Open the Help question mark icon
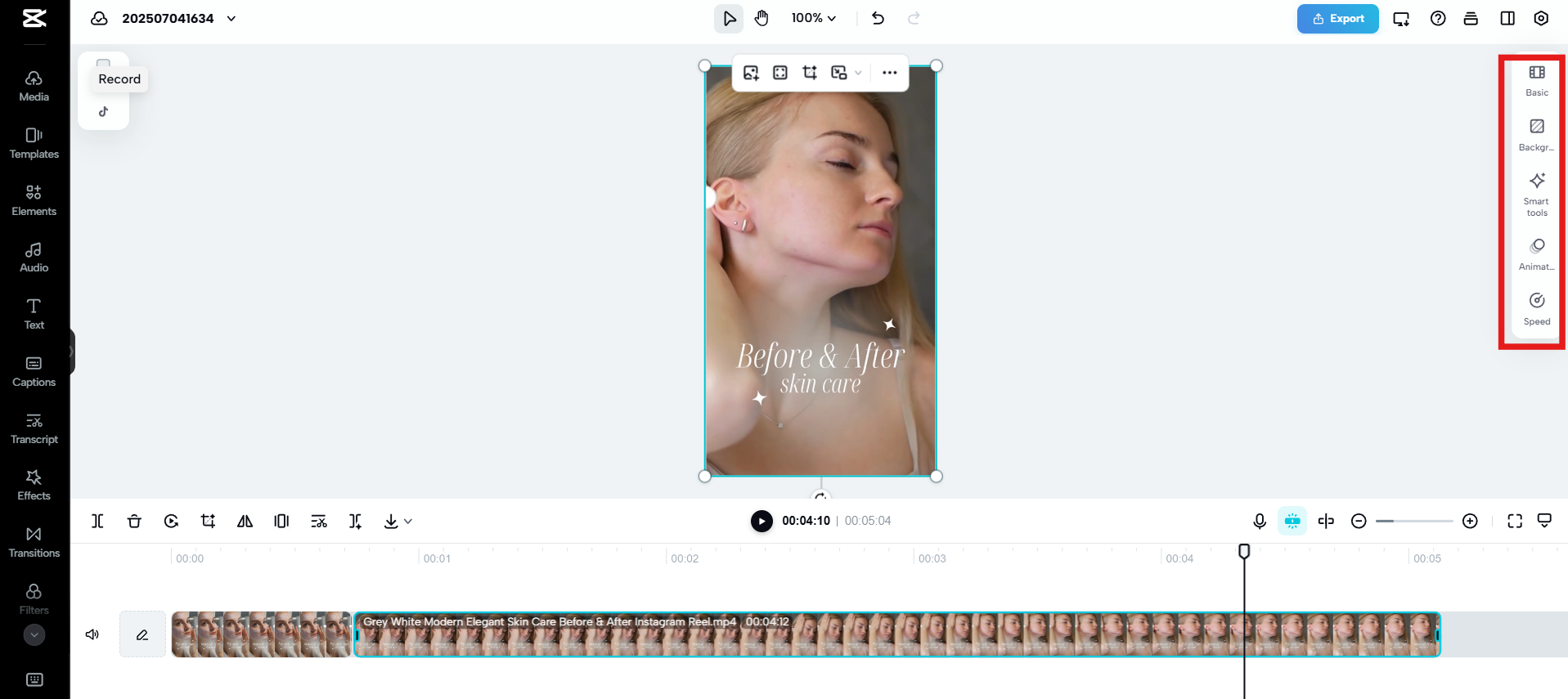Screen dimensions: 1568x699 1437,18
